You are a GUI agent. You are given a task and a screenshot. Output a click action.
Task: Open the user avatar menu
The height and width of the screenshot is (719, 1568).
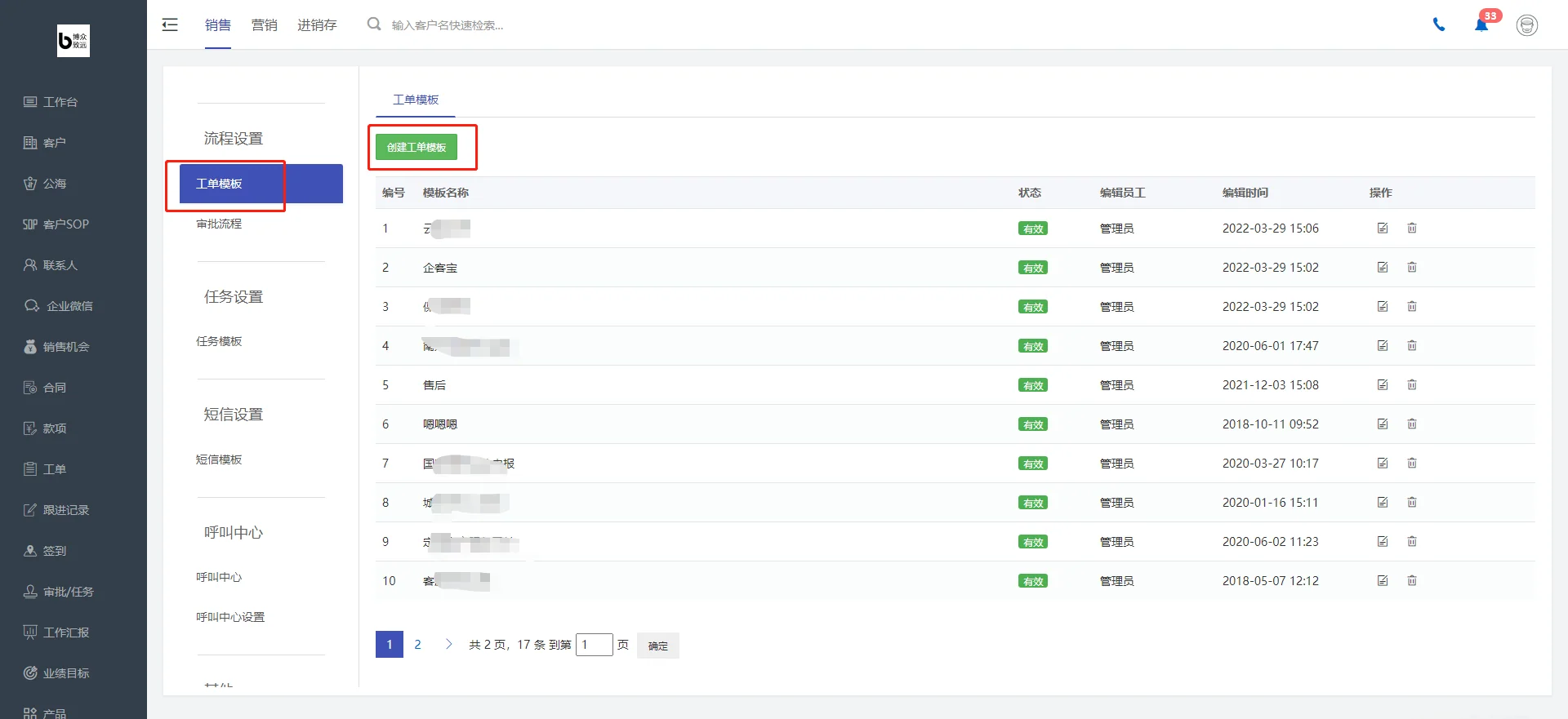[x=1527, y=25]
